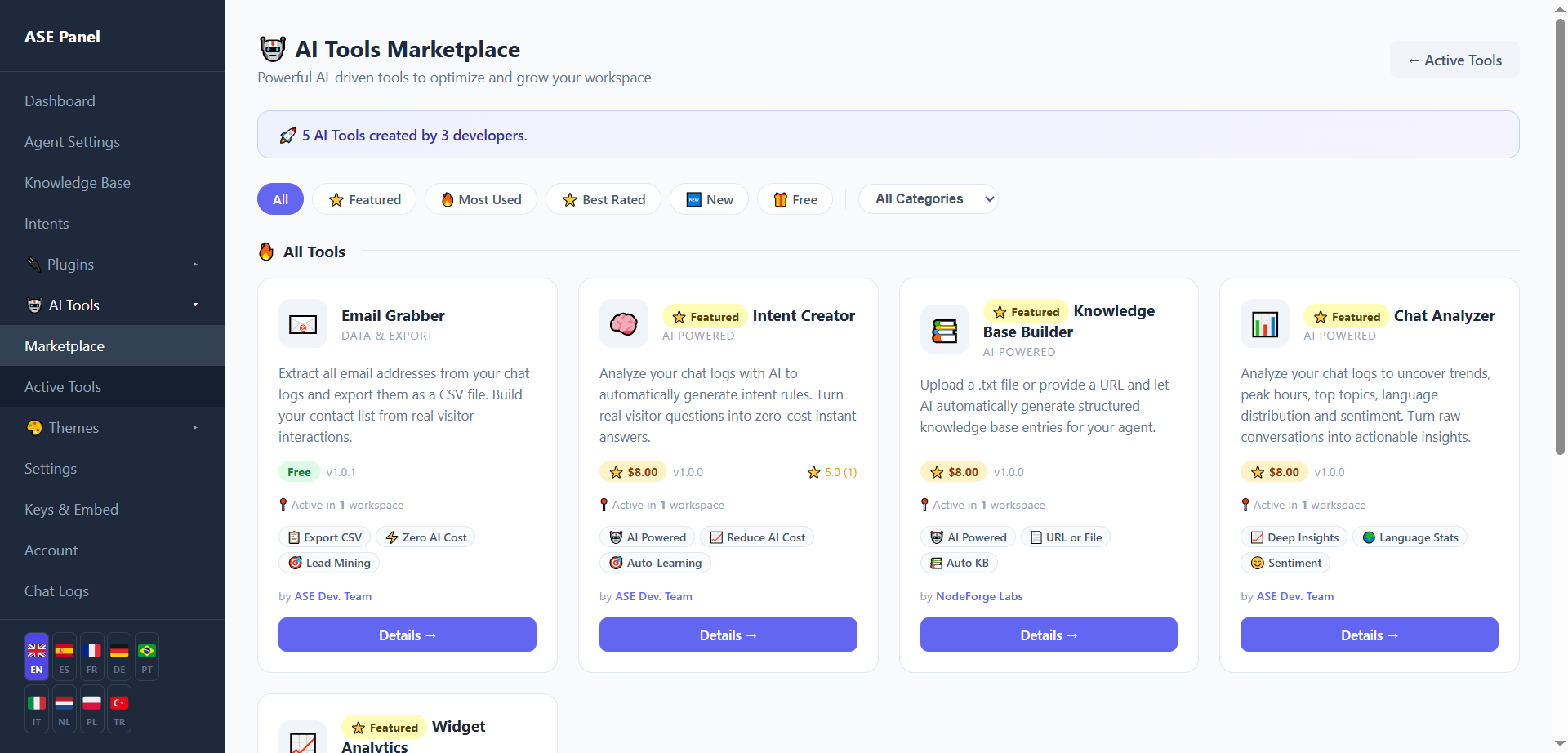Click the page vertical scrollbar thumb
This screenshot has height=753, width=1568.
pyautogui.click(x=1560, y=237)
